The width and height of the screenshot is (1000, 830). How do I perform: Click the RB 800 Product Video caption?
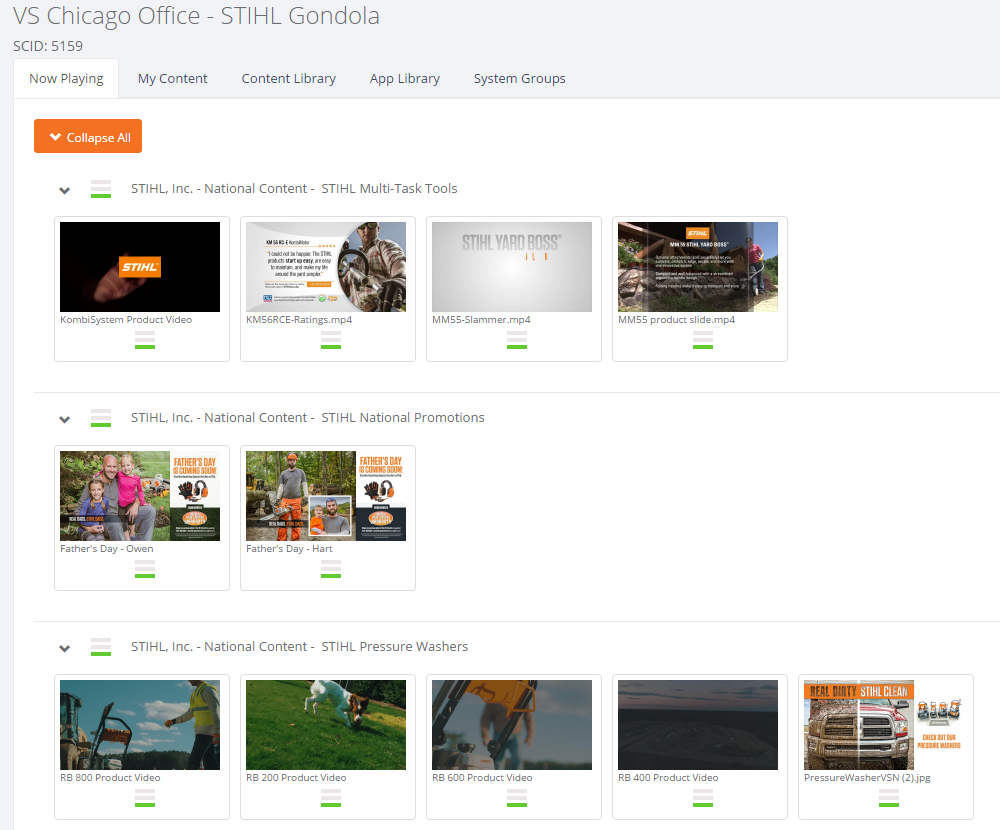[110, 778]
